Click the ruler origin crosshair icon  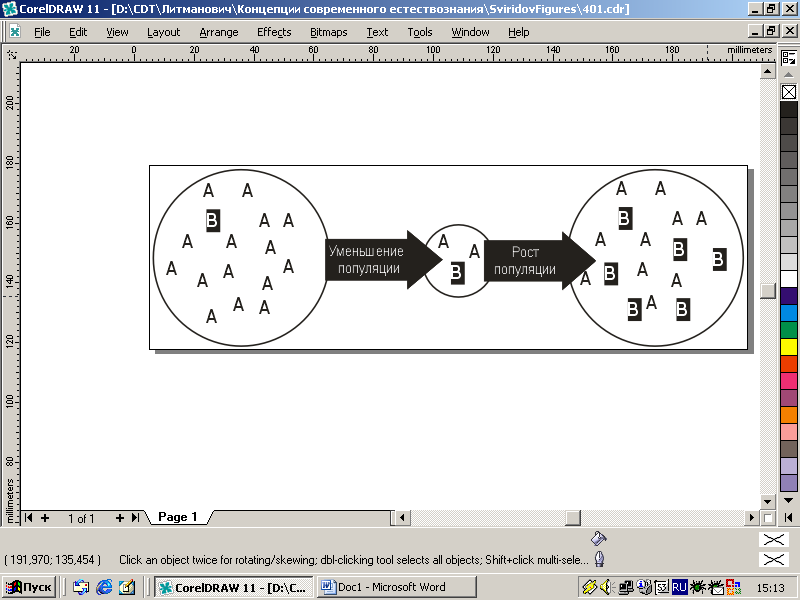point(11,54)
